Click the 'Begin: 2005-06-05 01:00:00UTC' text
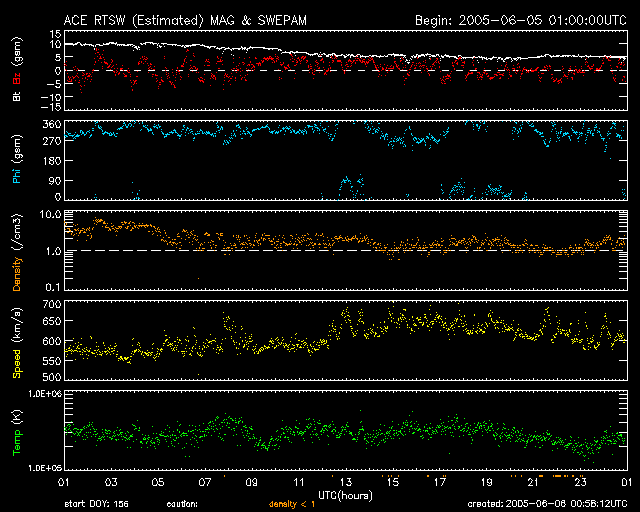 click(521, 20)
